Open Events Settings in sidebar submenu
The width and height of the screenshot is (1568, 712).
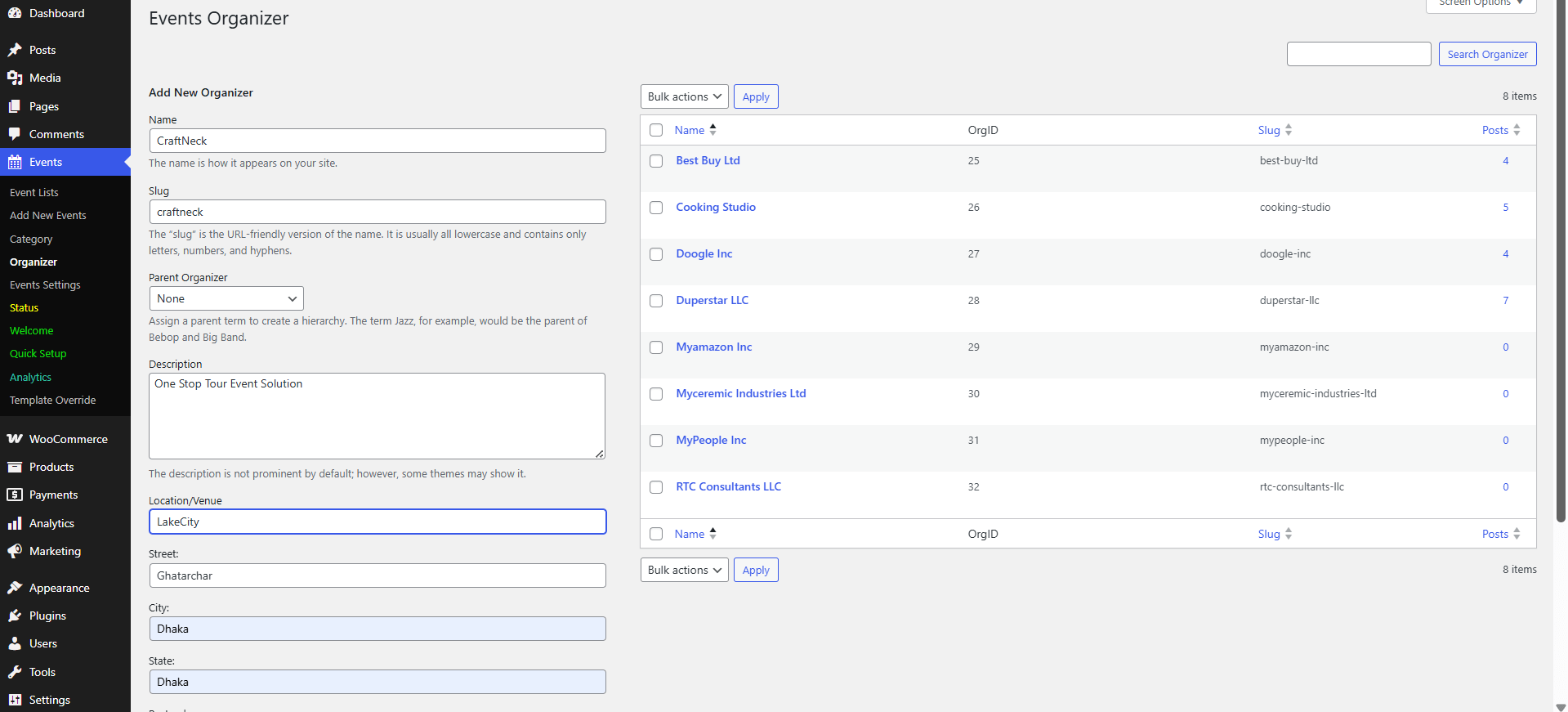(x=45, y=285)
